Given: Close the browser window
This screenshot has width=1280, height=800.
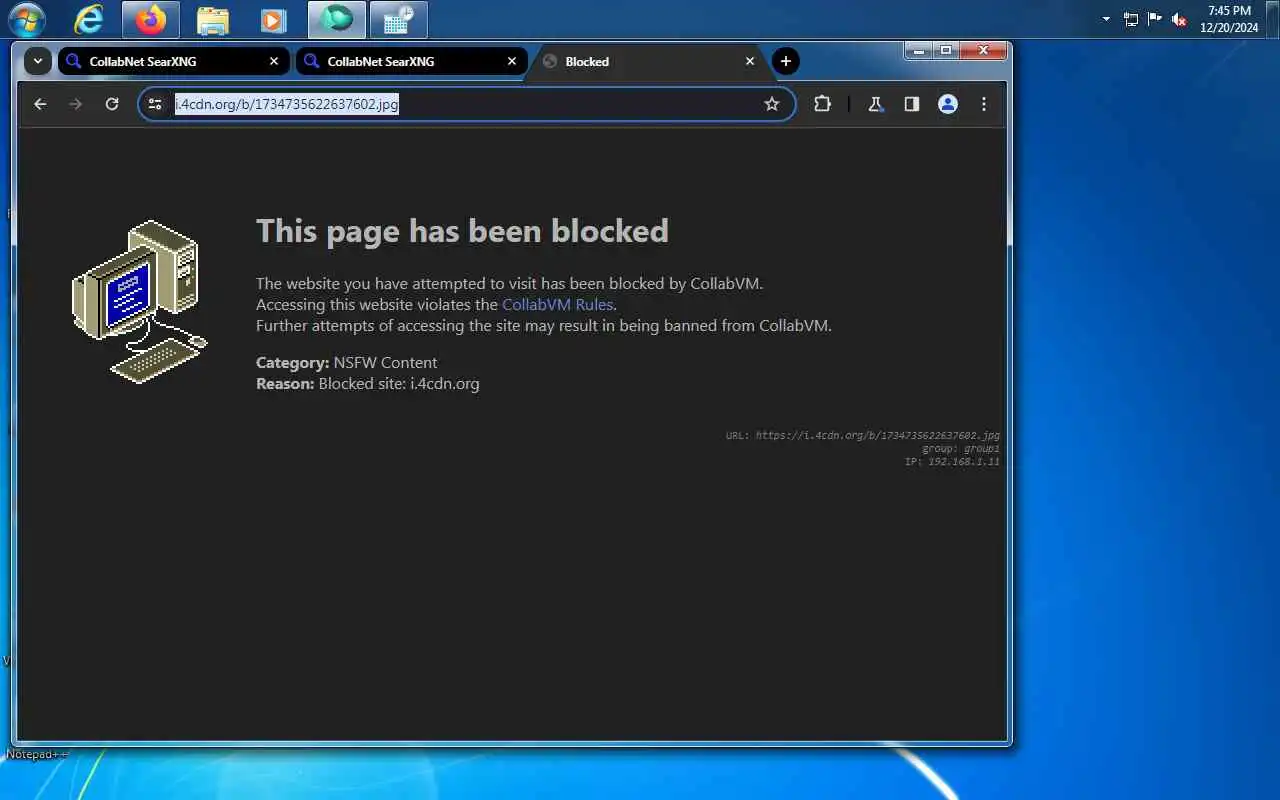Looking at the screenshot, I should click(983, 50).
